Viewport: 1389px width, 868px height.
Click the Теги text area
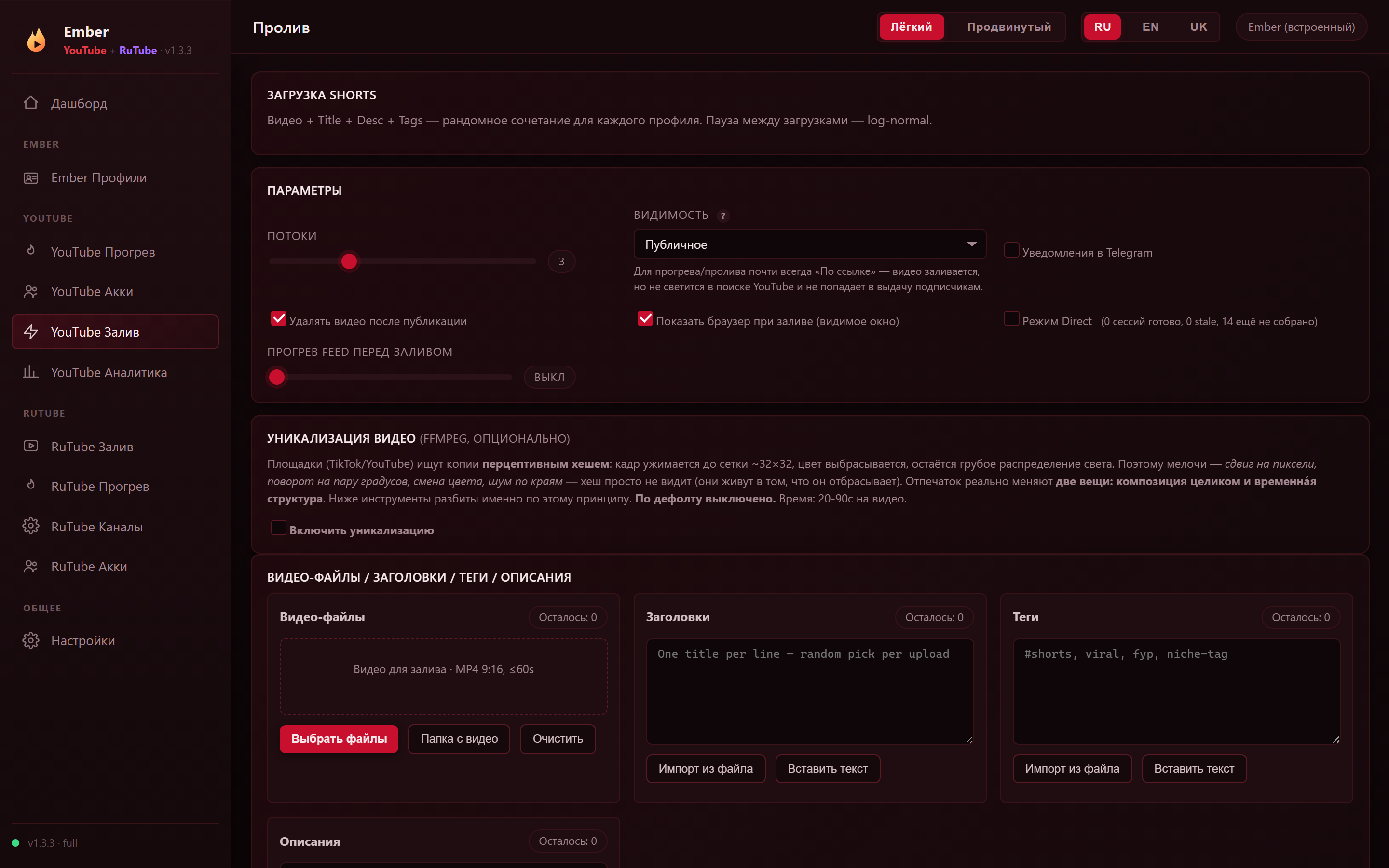1176,691
